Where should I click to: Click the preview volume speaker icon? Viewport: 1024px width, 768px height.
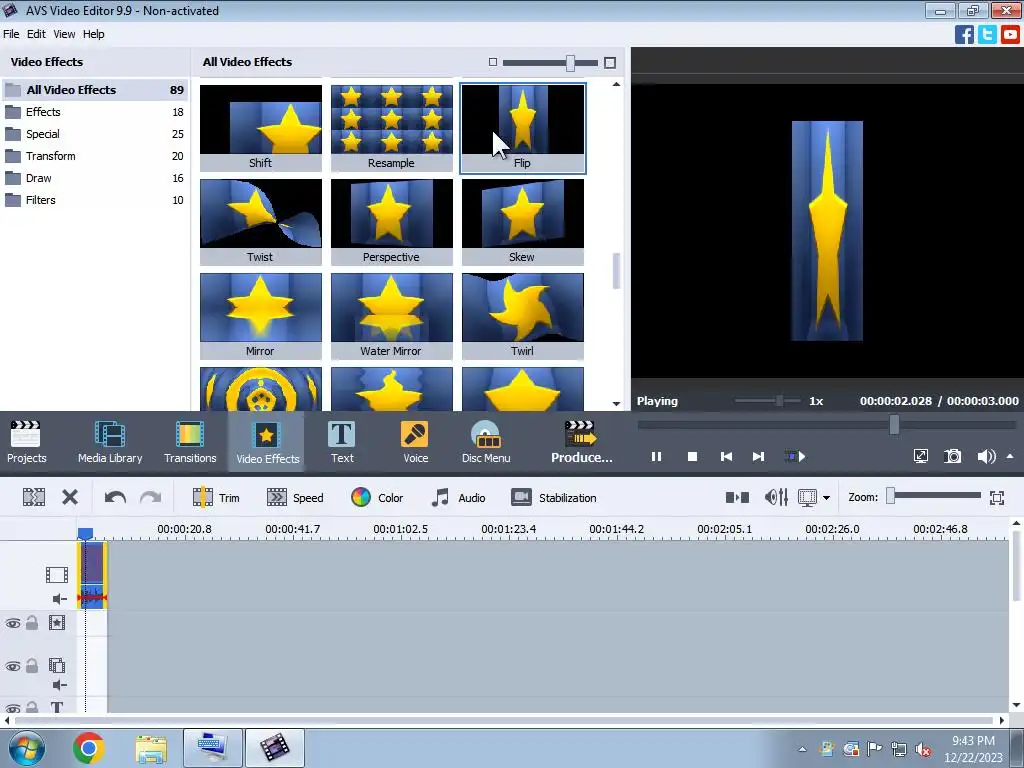coord(986,456)
